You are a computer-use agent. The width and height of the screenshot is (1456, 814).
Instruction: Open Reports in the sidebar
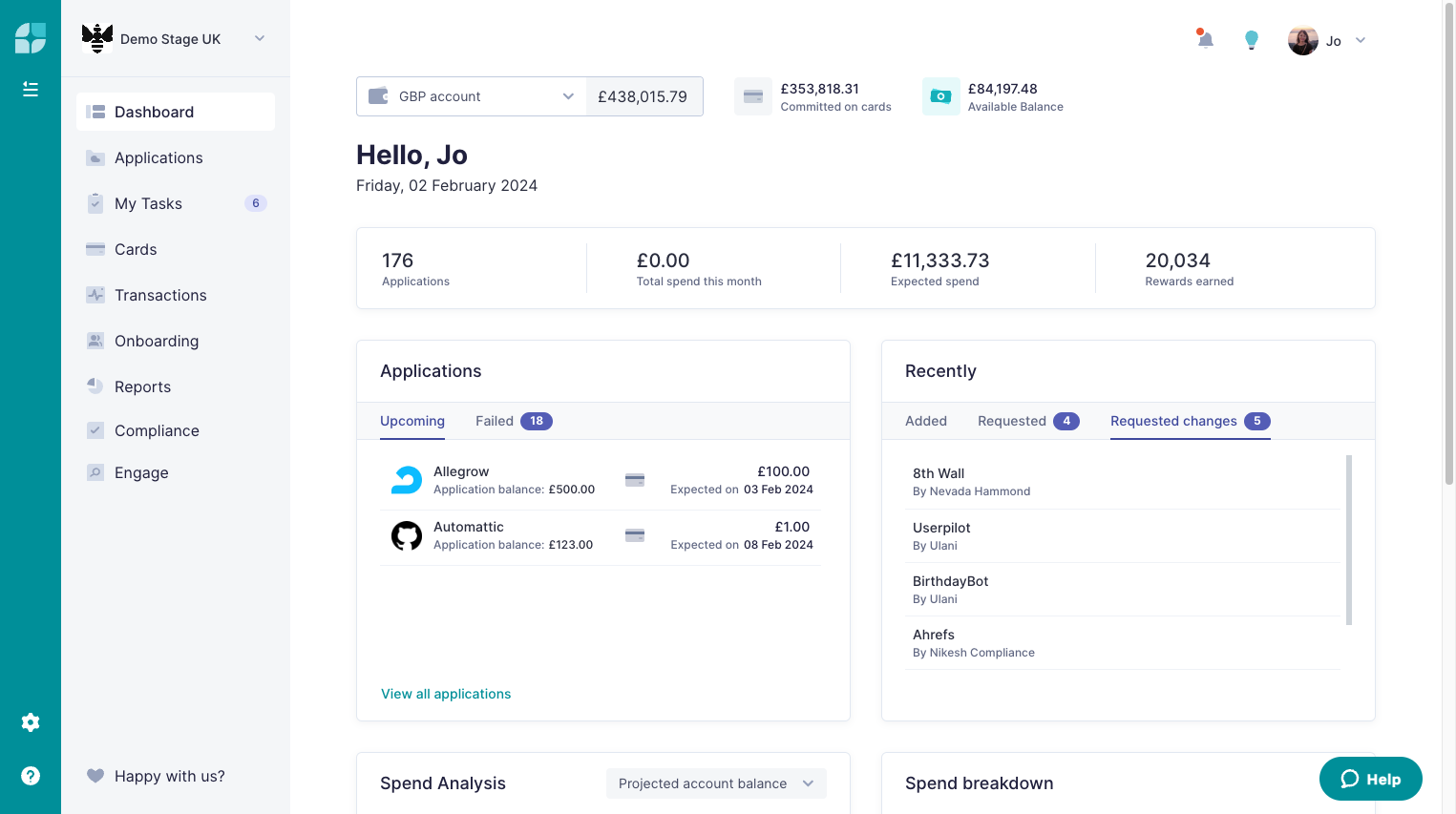click(x=176, y=386)
